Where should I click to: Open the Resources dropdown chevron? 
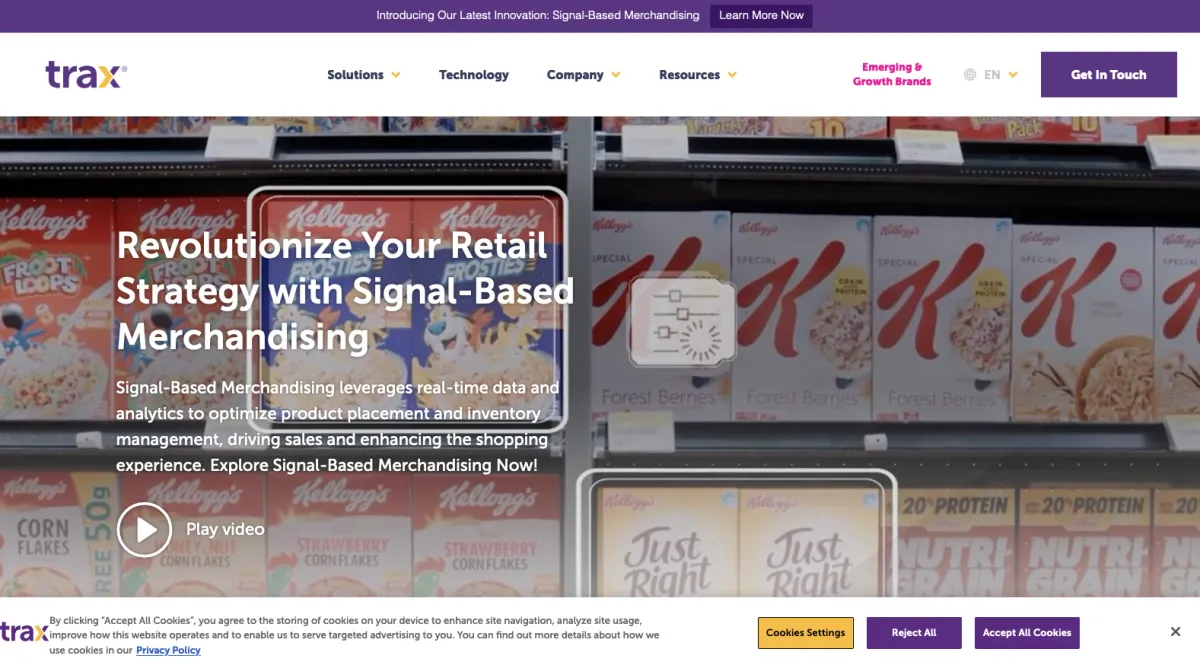point(732,75)
